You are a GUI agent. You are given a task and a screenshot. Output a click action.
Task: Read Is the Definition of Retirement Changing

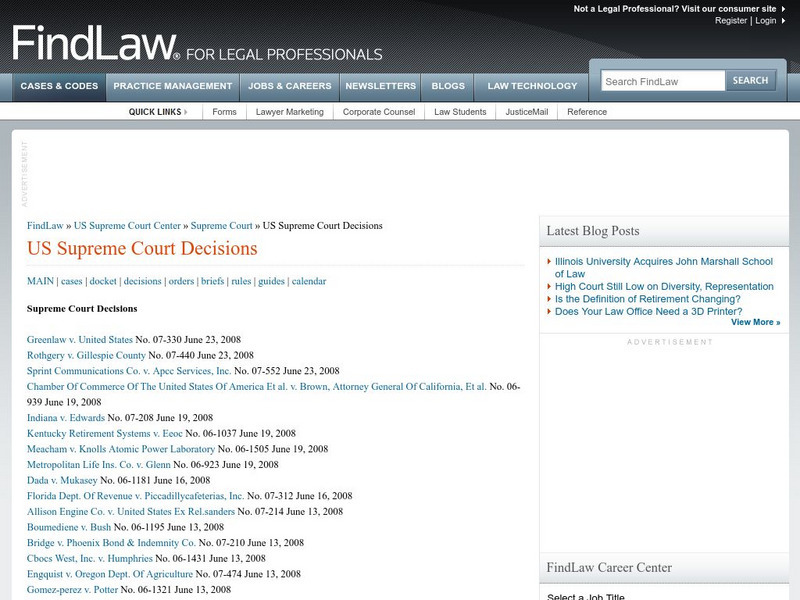click(x=647, y=299)
